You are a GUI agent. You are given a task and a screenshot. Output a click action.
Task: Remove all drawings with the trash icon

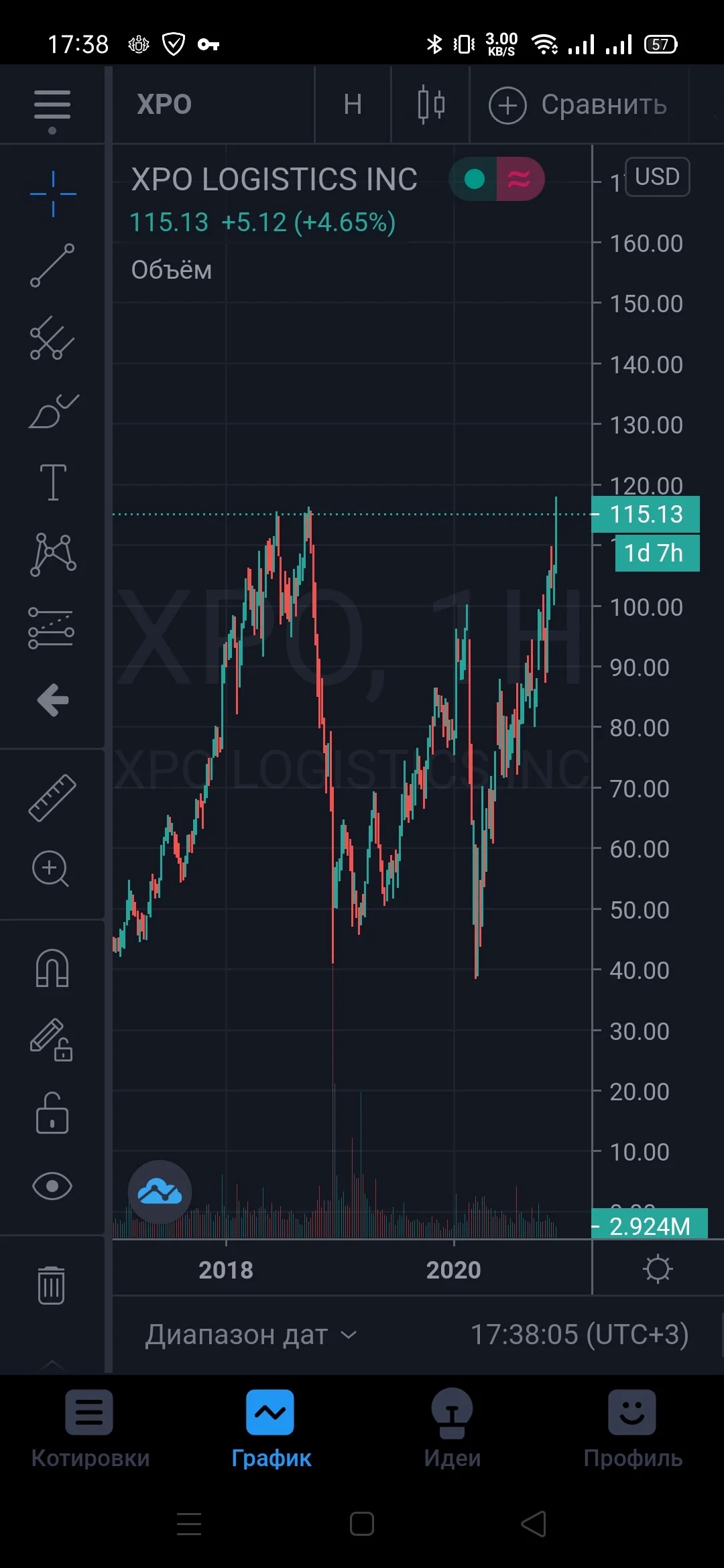click(52, 1285)
